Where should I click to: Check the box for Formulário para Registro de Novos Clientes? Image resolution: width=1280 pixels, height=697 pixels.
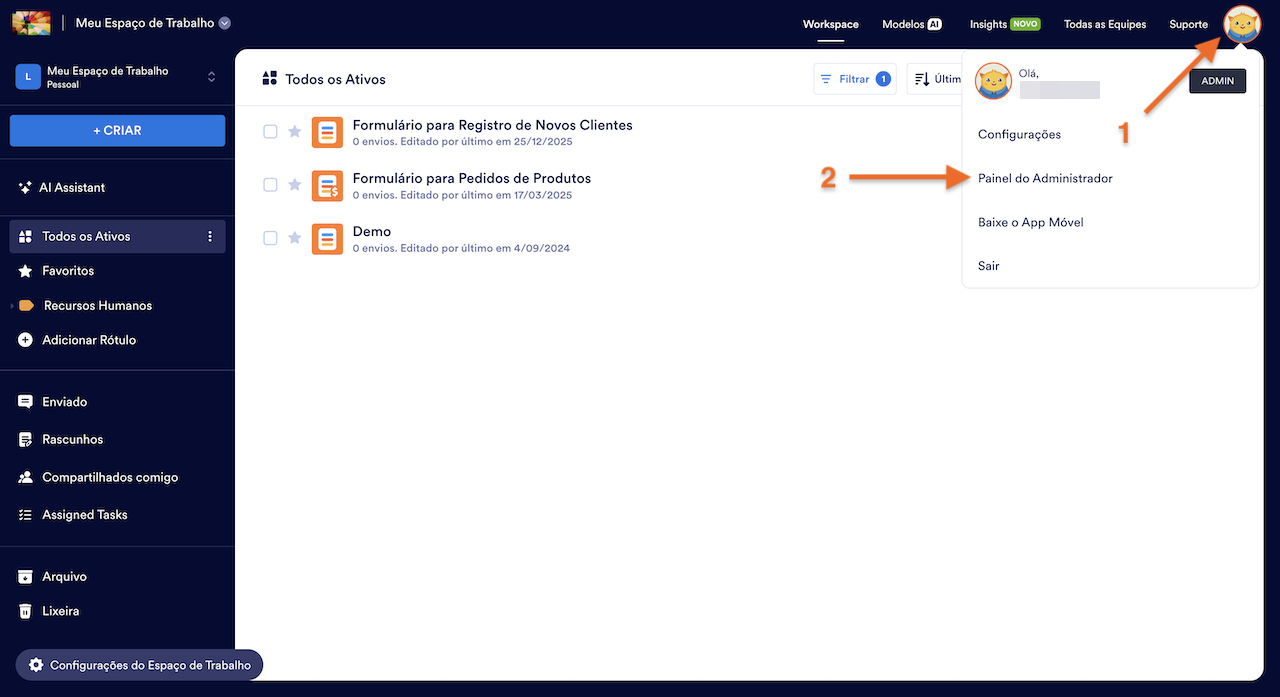point(270,132)
